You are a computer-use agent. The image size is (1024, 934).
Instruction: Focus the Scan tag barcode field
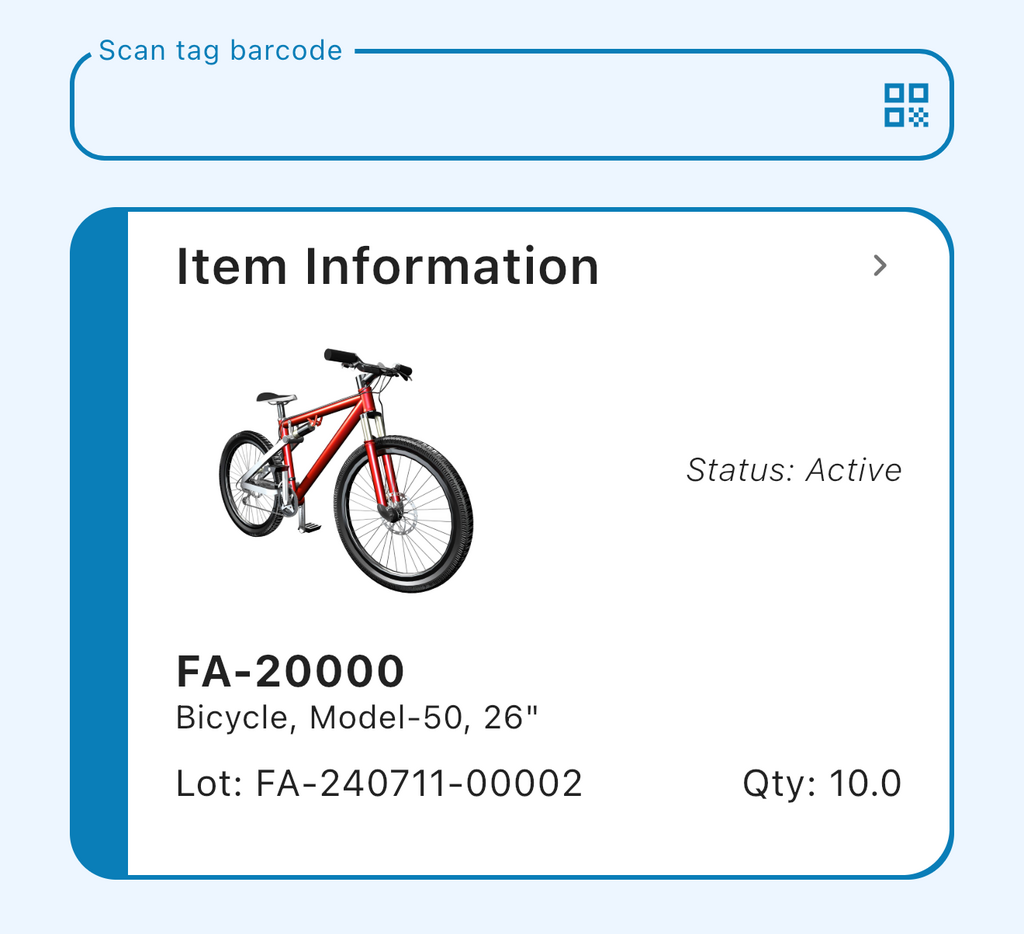click(470, 106)
